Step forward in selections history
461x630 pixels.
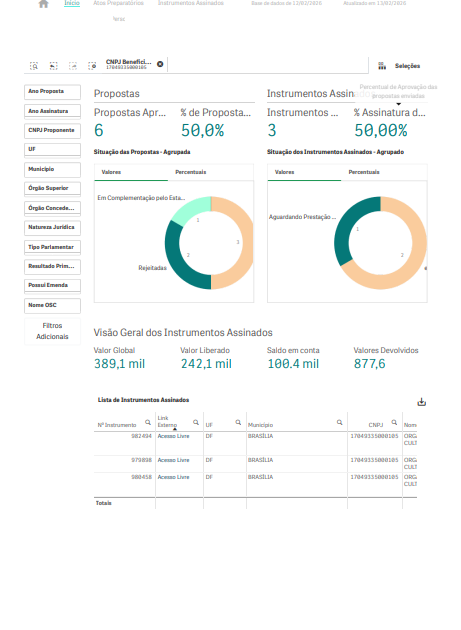(x=73, y=66)
